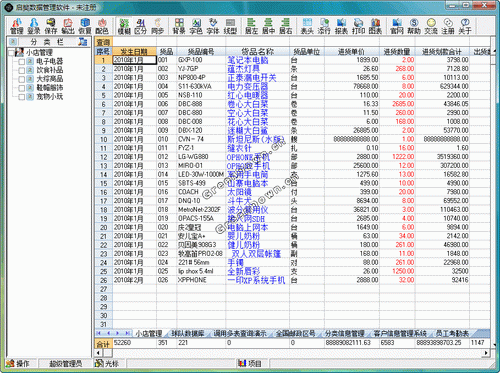Tick the 宠物小玩 checkbox

tap(22, 97)
